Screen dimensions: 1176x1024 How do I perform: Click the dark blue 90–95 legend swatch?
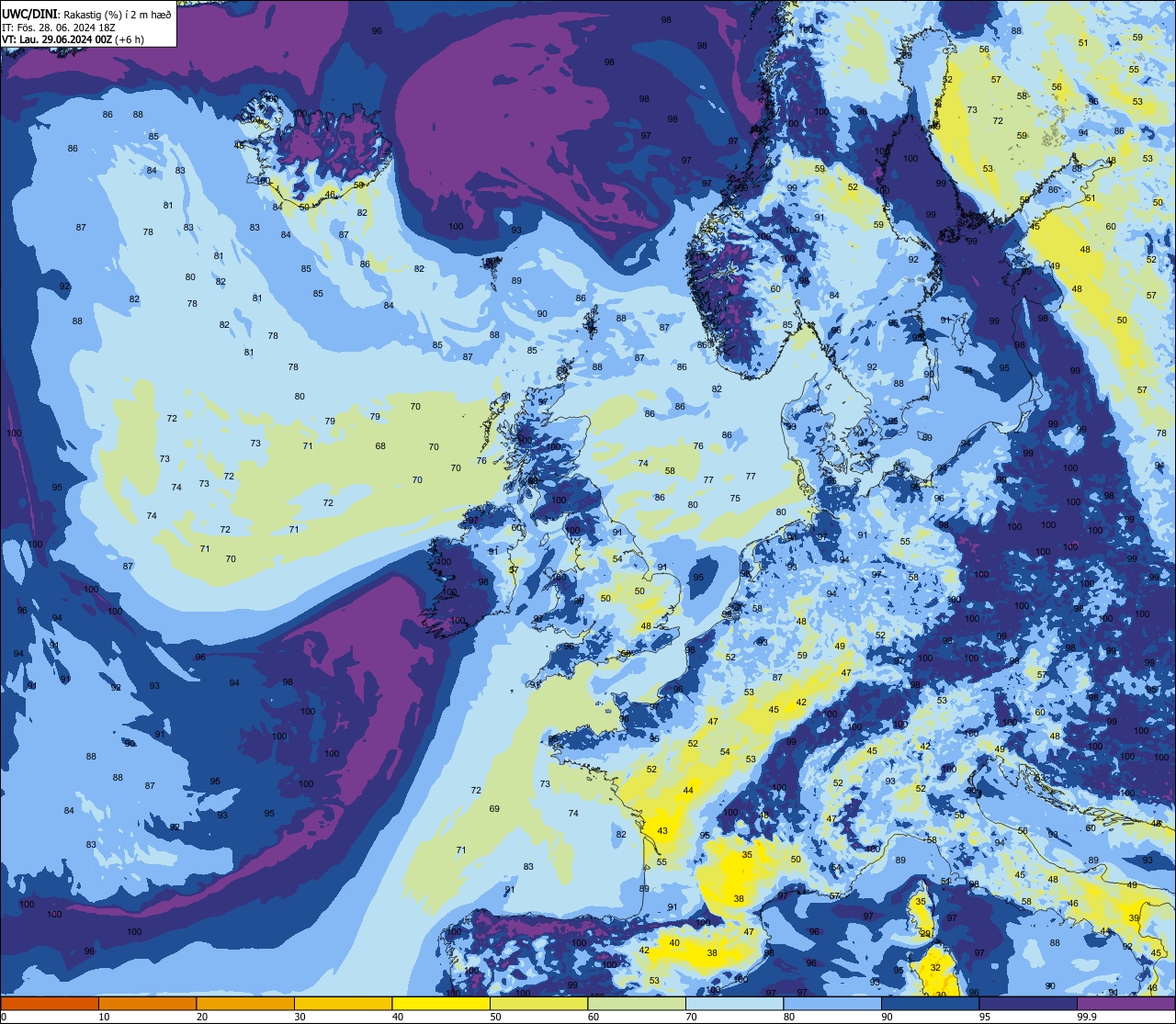tap(930, 1003)
